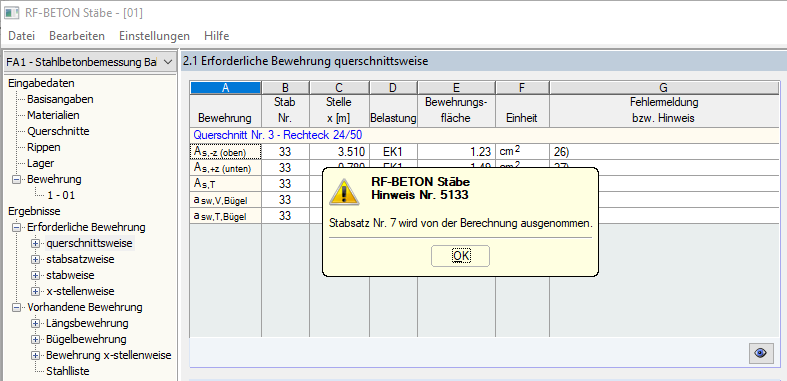Click the '1.23' Bewehrungsfläche cell
The width and height of the screenshot is (787, 381).
(x=456, y=152)
